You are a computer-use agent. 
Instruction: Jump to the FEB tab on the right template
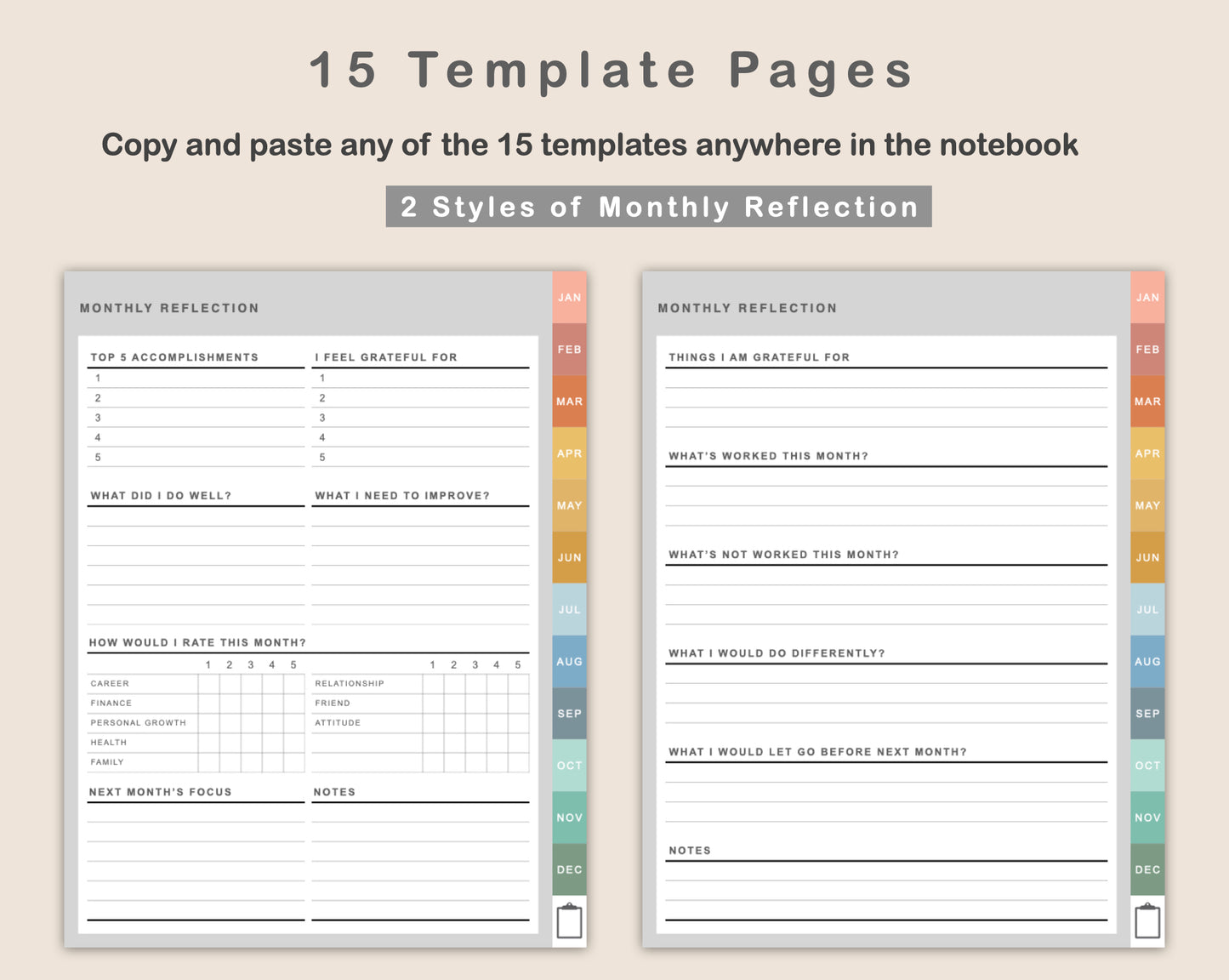1147,350
